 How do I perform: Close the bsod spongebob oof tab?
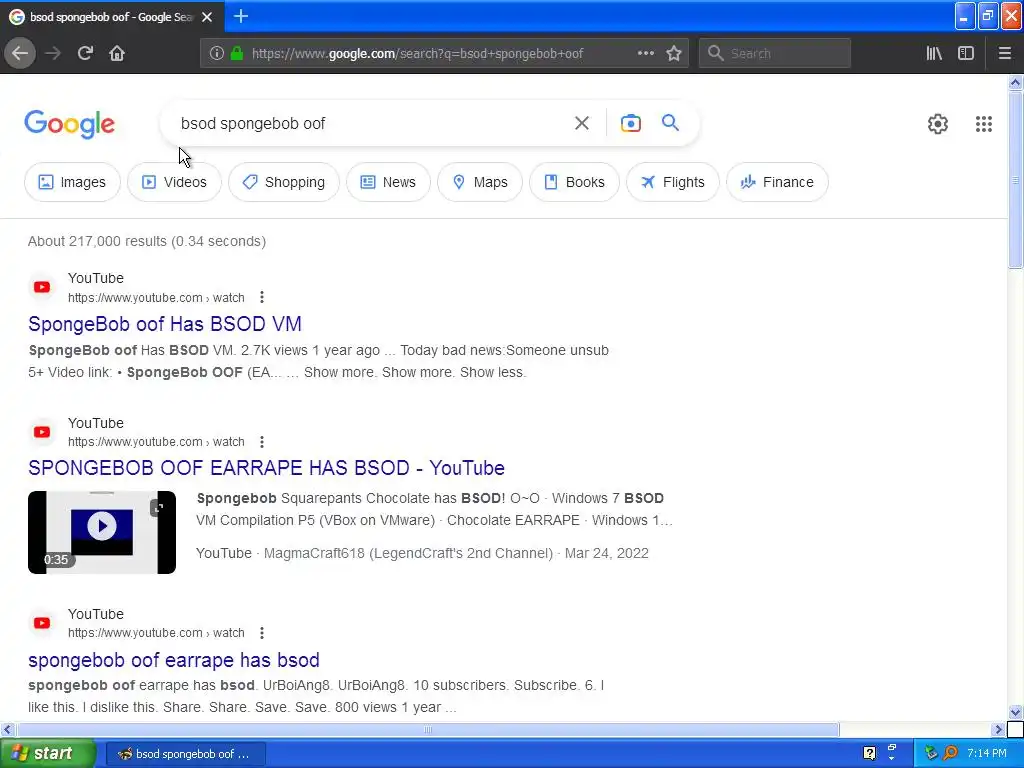[x=207, y=17]
